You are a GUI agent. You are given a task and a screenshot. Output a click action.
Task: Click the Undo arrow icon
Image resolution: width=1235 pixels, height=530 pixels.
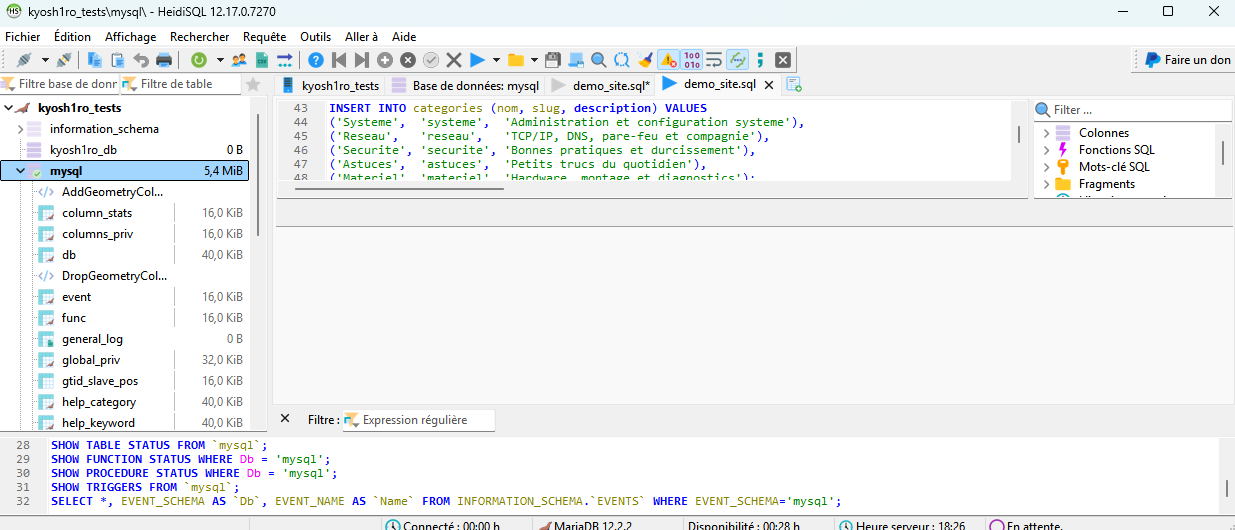point(141,60)
